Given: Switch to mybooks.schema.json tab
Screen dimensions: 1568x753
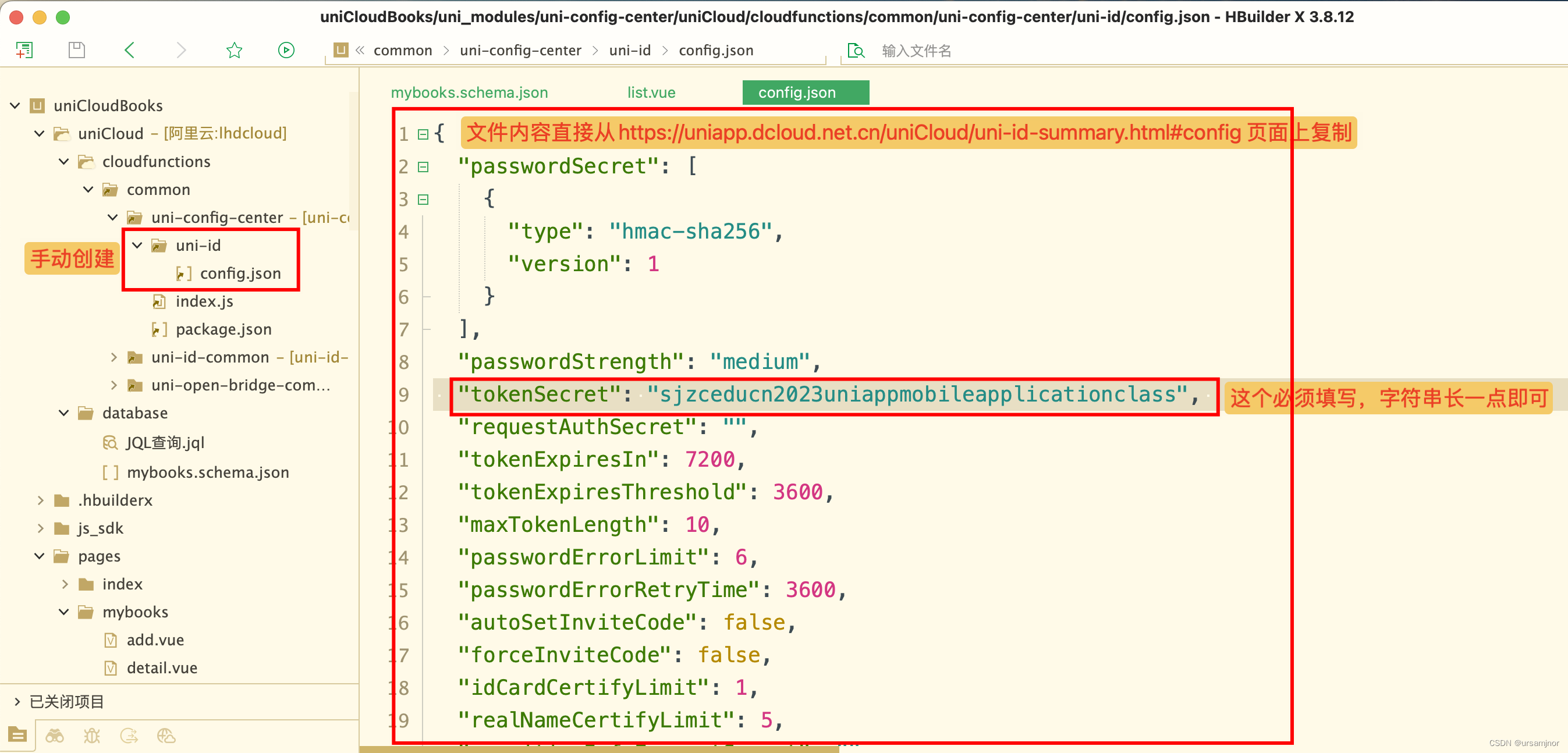Looking at the screenshot, I should point(469,93).
